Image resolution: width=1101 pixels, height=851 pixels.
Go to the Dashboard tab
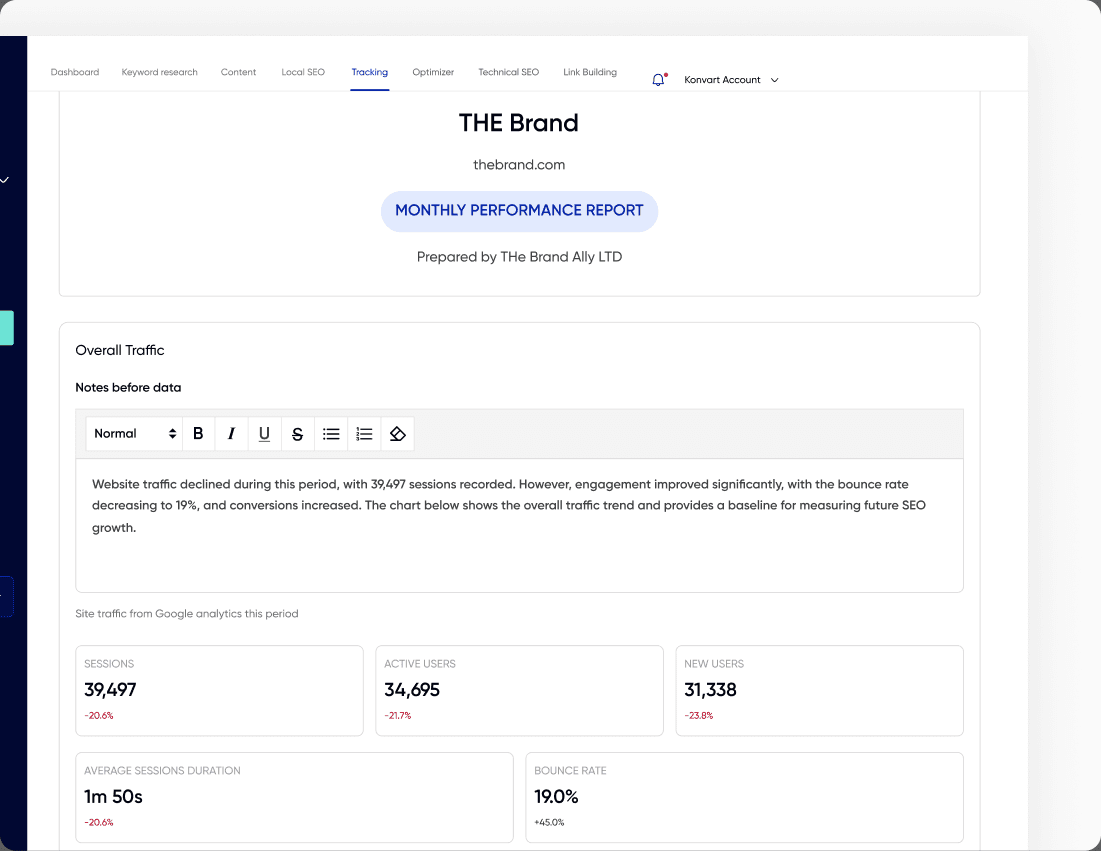pyautogui.click(x=74, y=72)
